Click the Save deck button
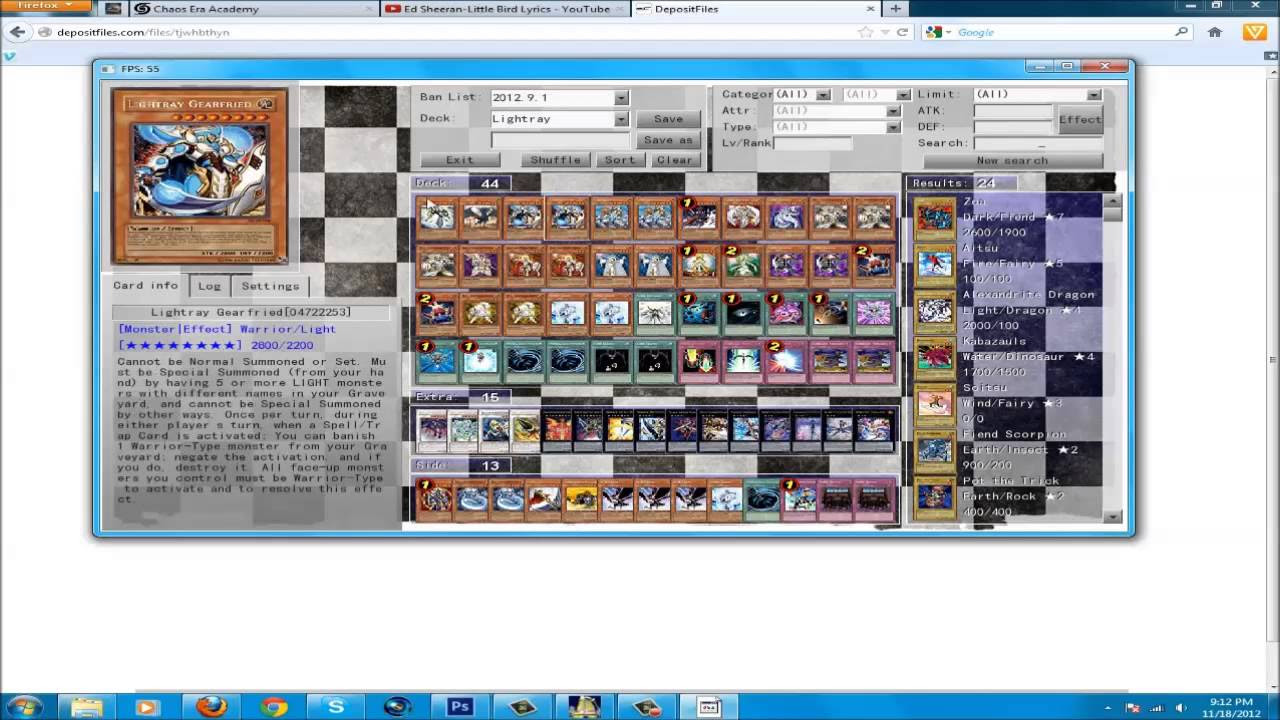 tap(668, 119)
